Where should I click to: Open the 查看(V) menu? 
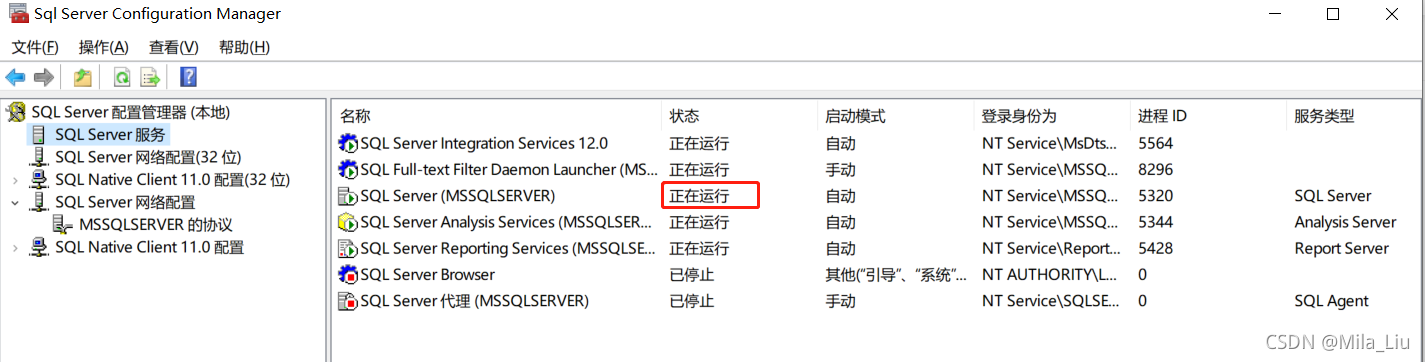[174, 47]
